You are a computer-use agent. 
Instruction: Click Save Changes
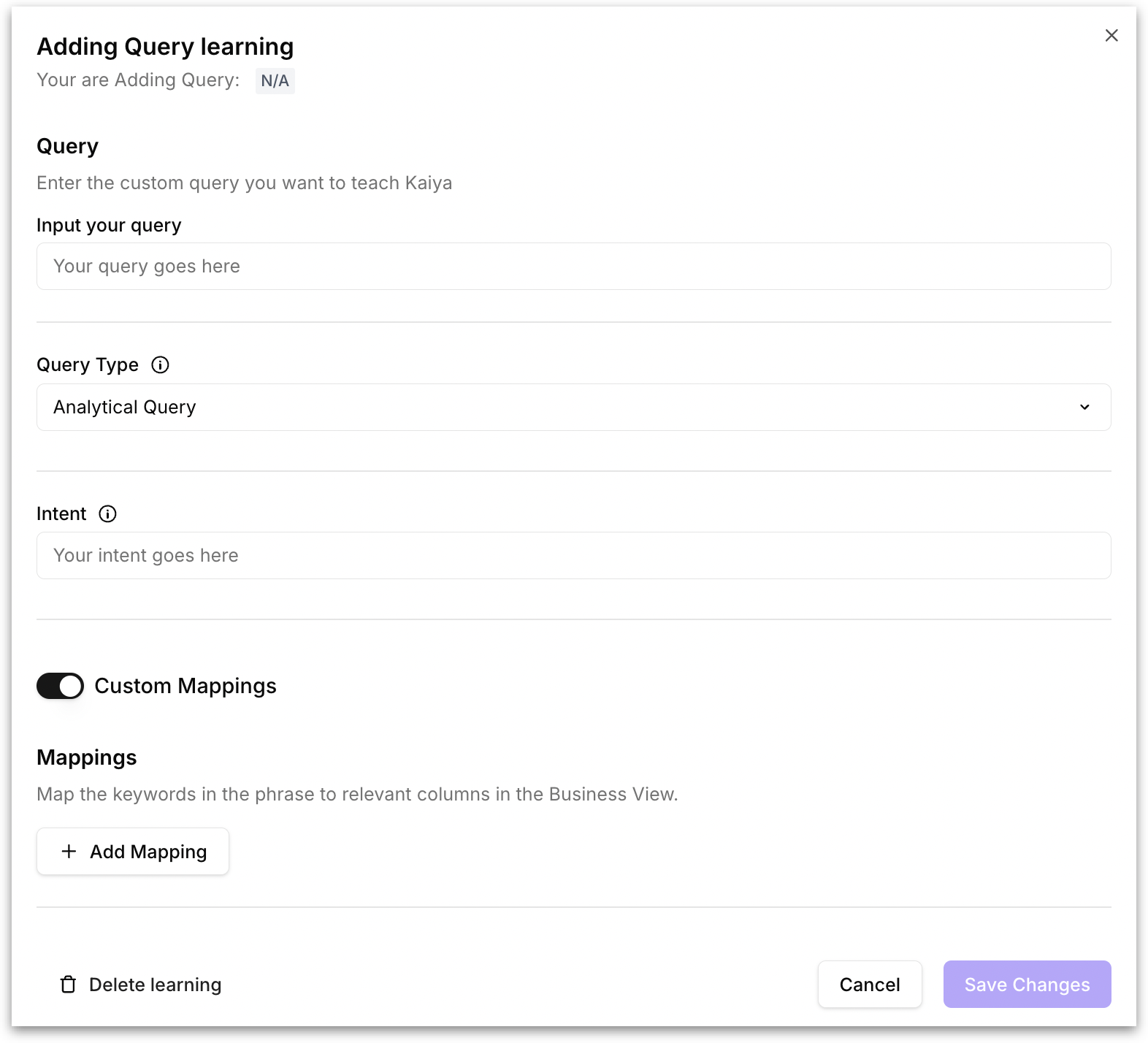click(1027, 985)
